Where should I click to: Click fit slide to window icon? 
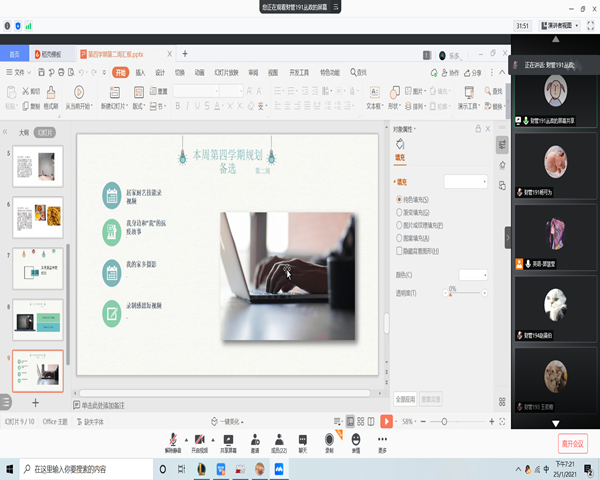[502, 421]
